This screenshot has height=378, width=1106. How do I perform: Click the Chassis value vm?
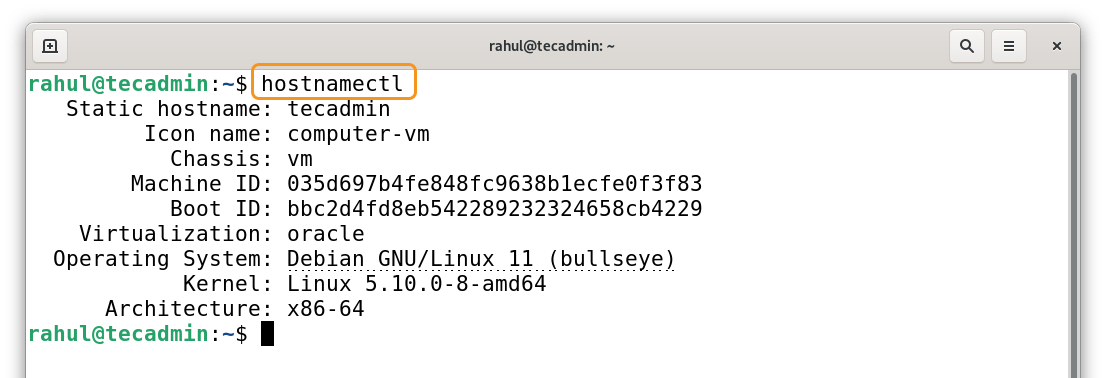point(300,159)
